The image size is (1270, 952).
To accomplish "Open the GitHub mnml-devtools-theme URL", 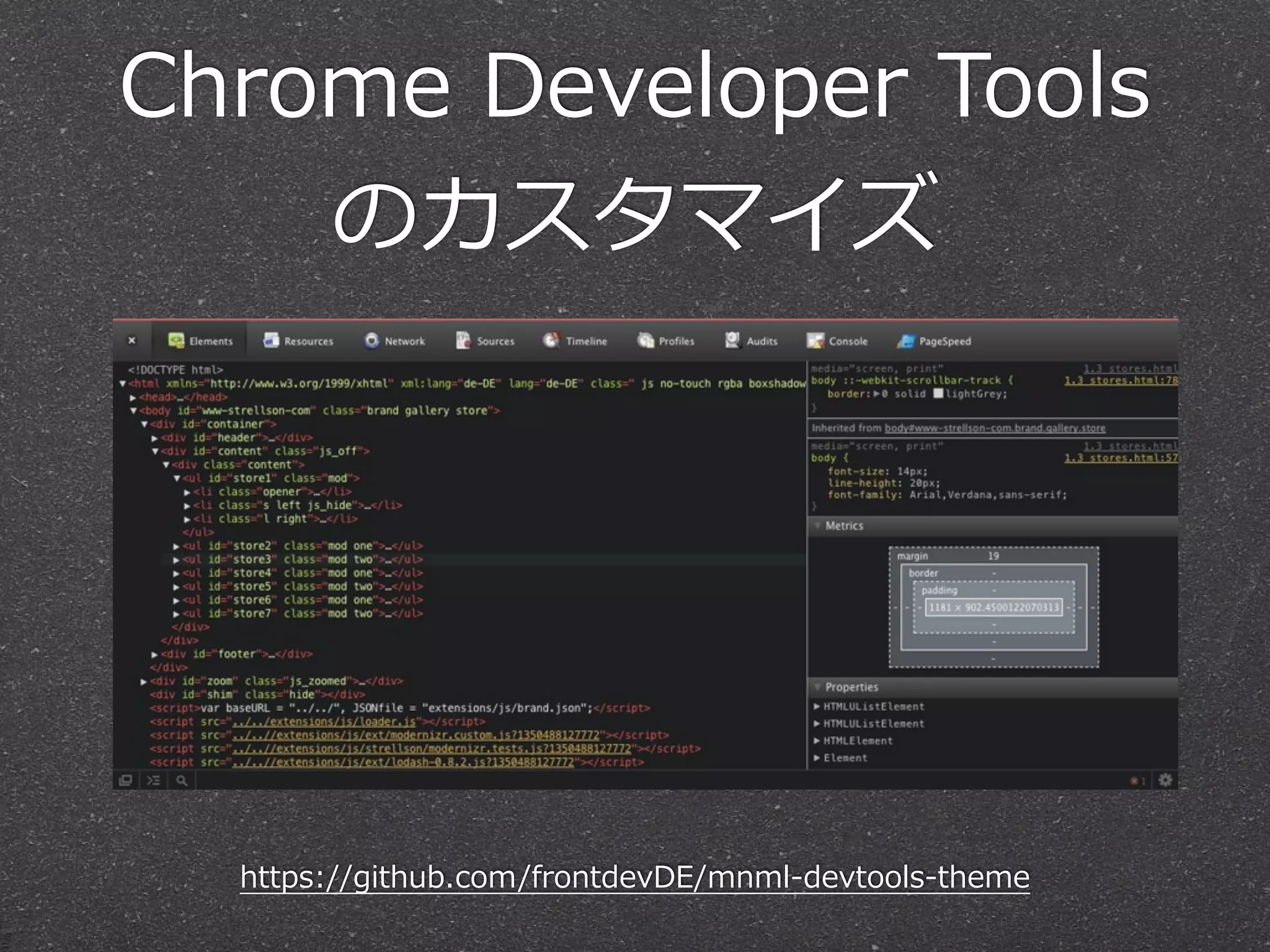I will pos(635,877).
